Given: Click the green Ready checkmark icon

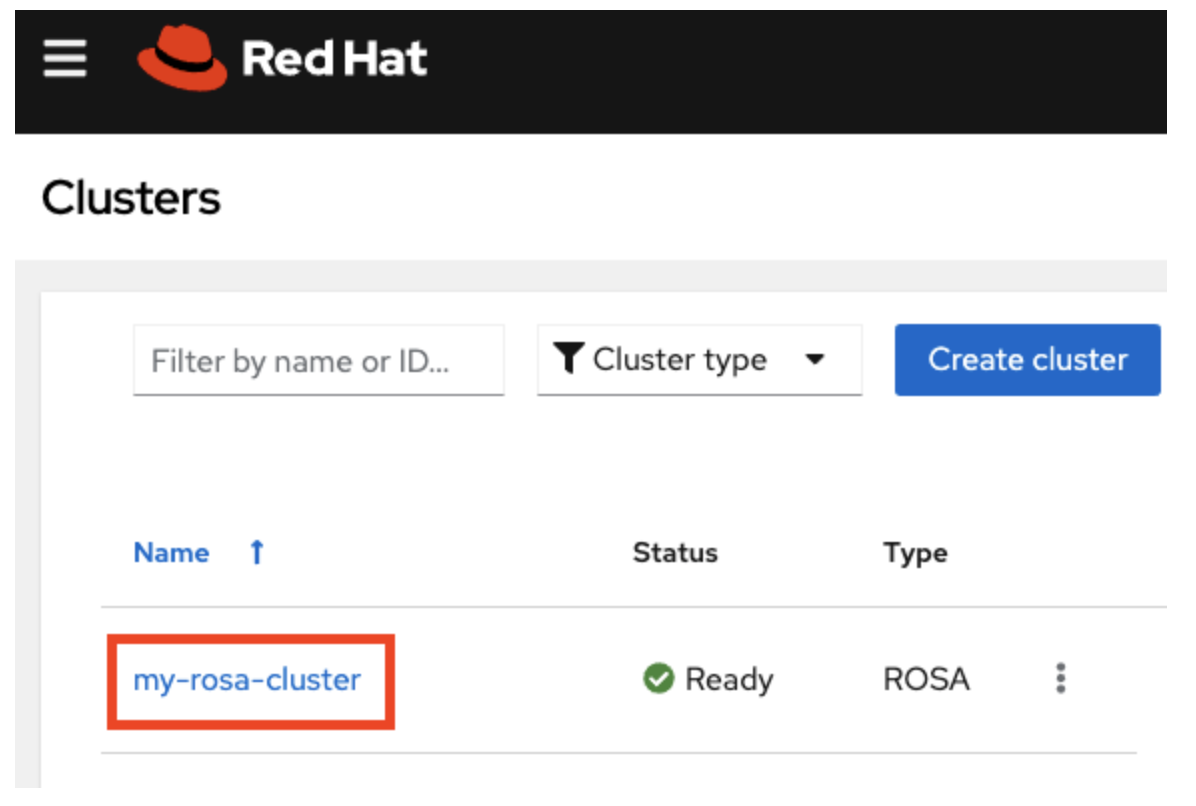Looking at the screenshot, I should pos(657,680).
